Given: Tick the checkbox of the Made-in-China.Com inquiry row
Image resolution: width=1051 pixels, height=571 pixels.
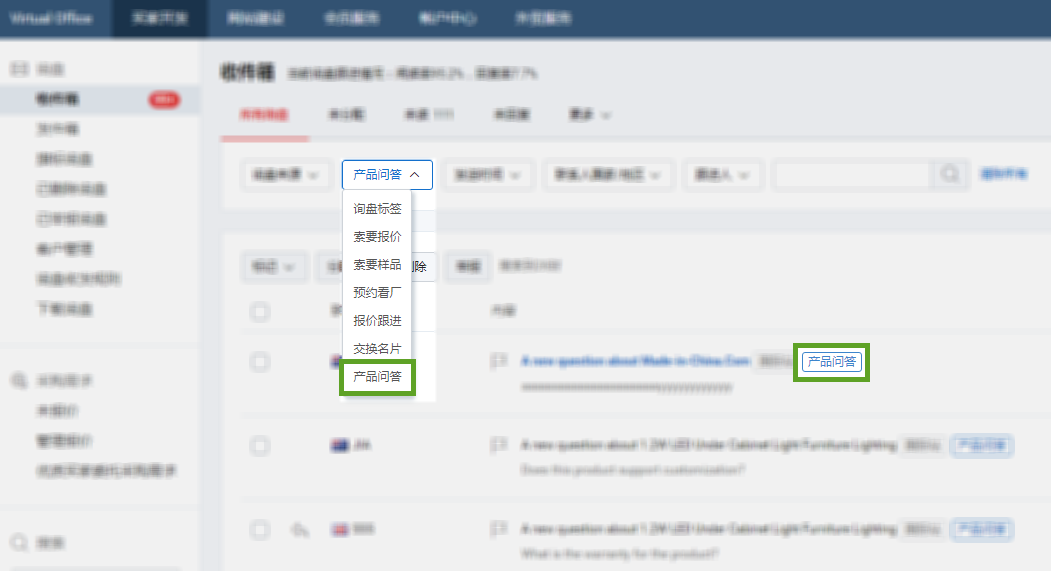Looking at the screenshot, I should [260, 362].
